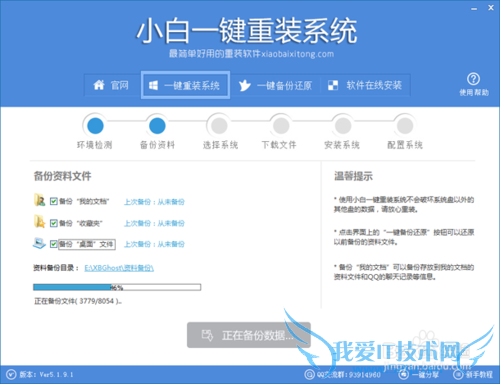
Task: Click 正在备份文件 status text
Action: pos(78,301)
